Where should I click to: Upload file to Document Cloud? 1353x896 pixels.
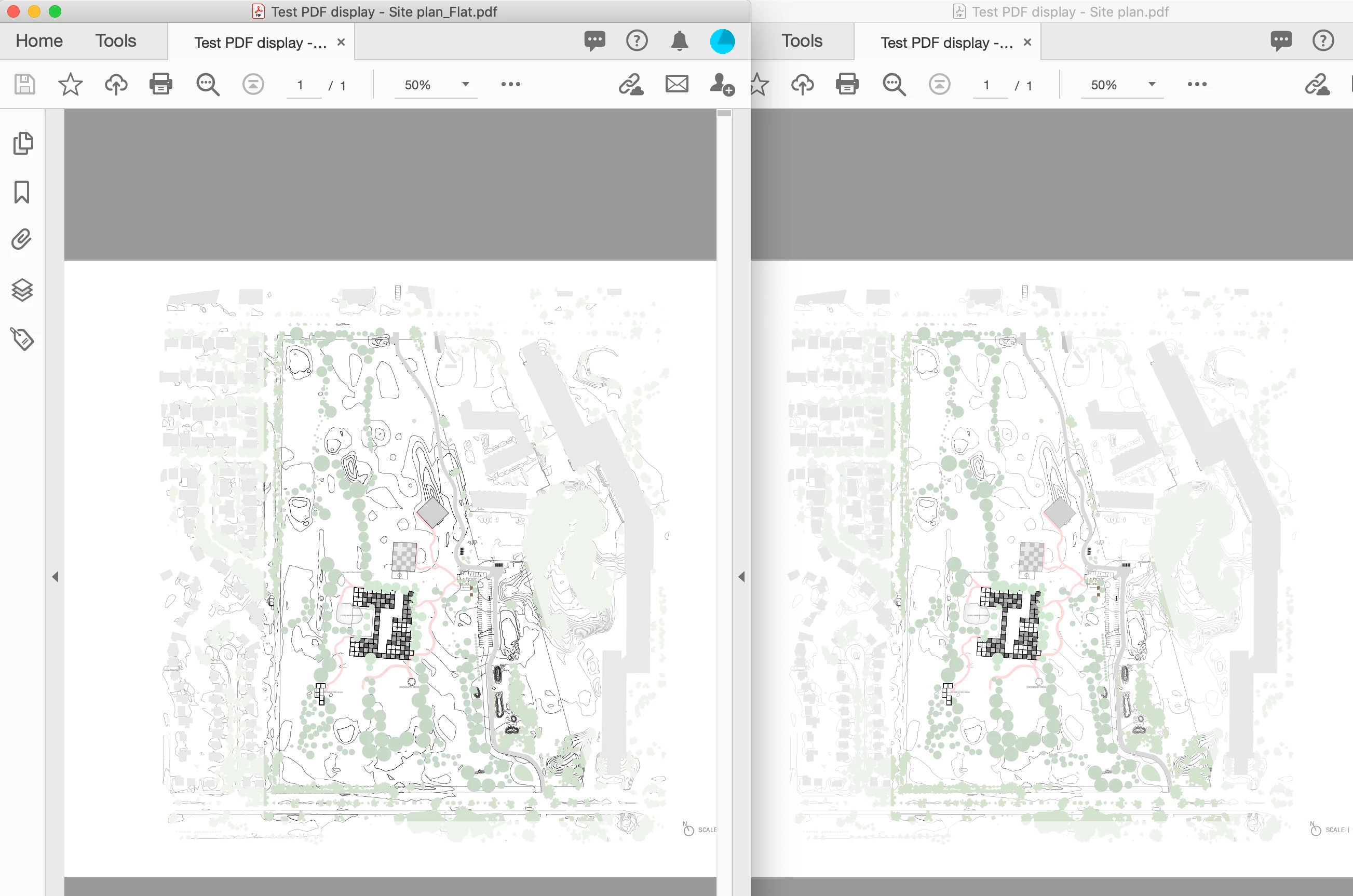coord(116,85)
